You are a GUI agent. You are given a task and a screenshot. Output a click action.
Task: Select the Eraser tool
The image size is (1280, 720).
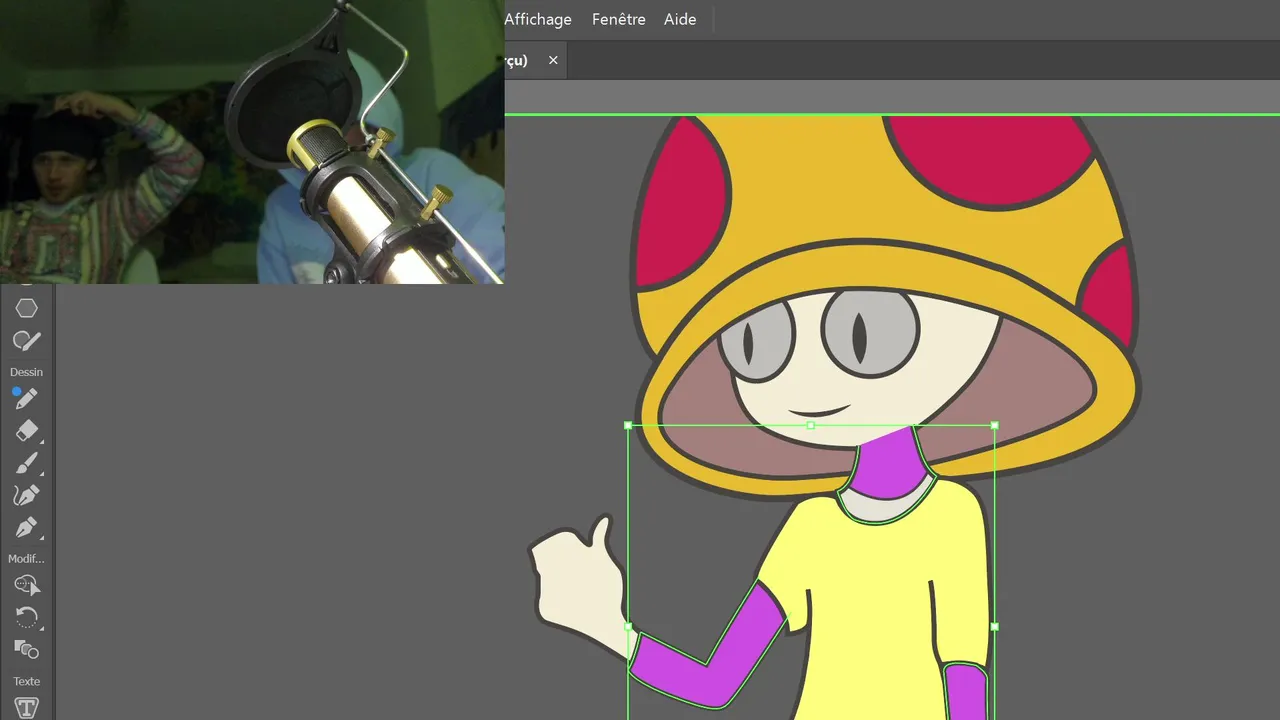[x=26, y=431]
